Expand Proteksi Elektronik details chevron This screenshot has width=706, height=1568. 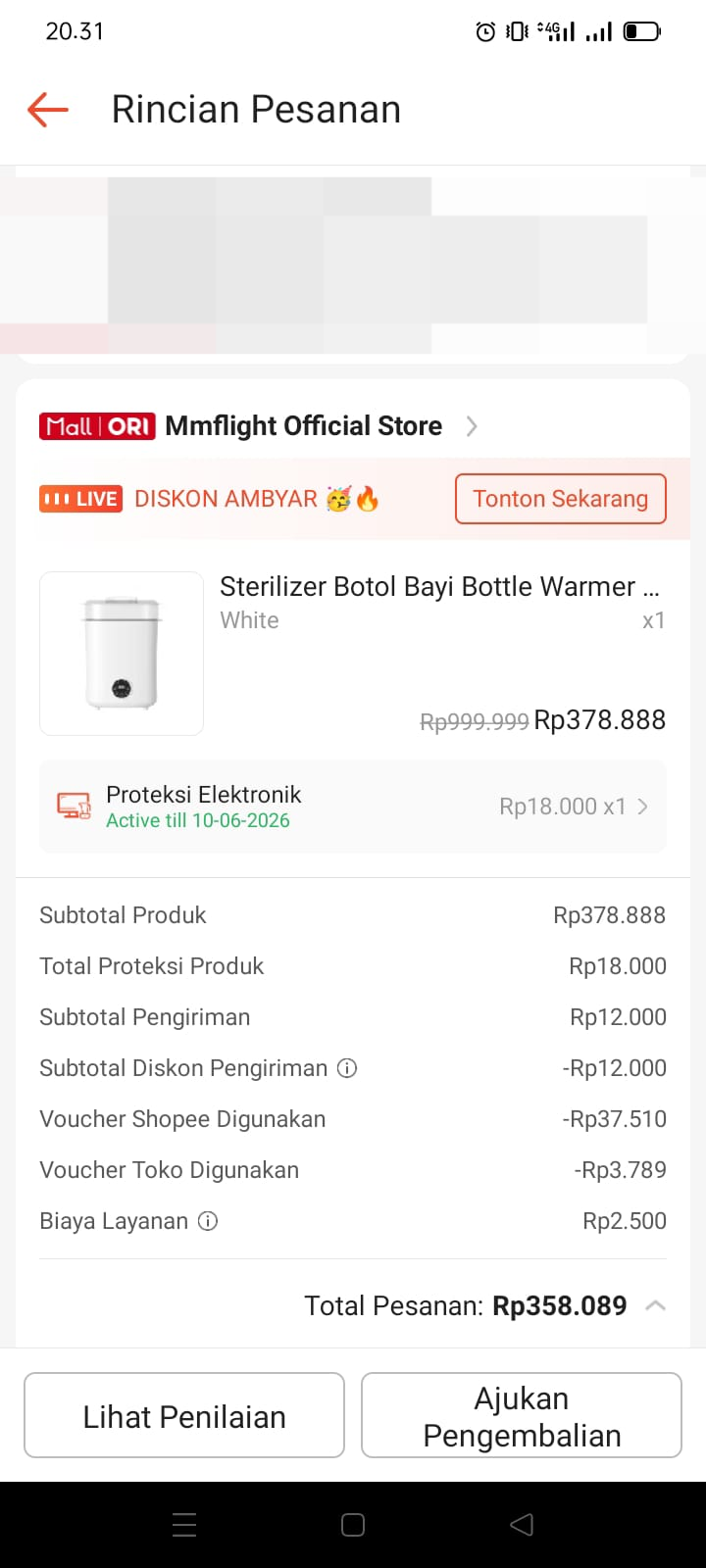(643, 807)
